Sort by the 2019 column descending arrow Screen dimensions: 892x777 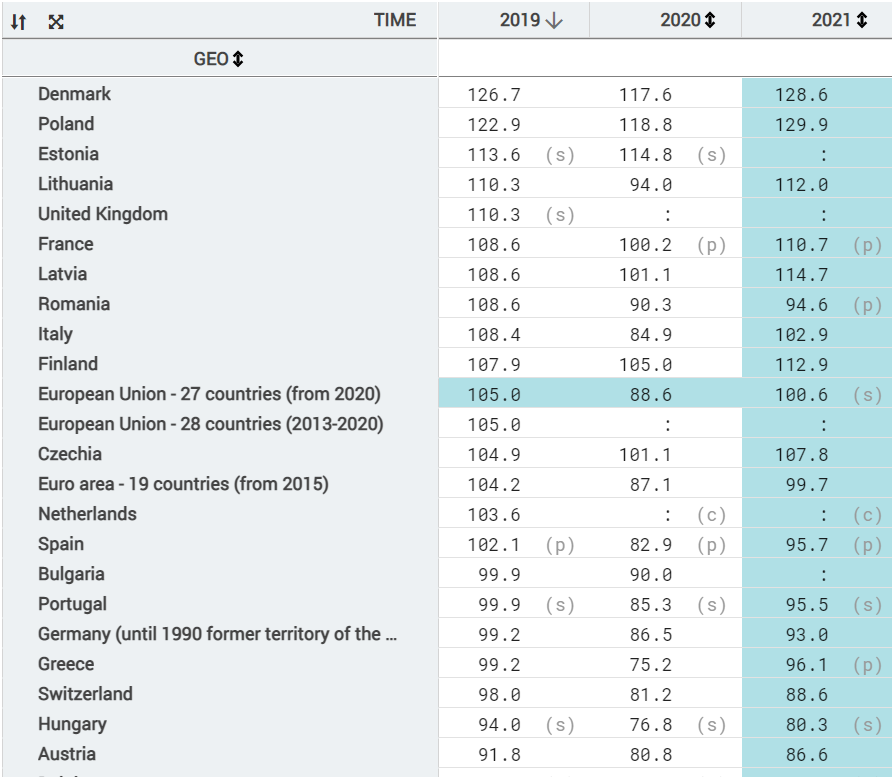[x=554, y=20]
